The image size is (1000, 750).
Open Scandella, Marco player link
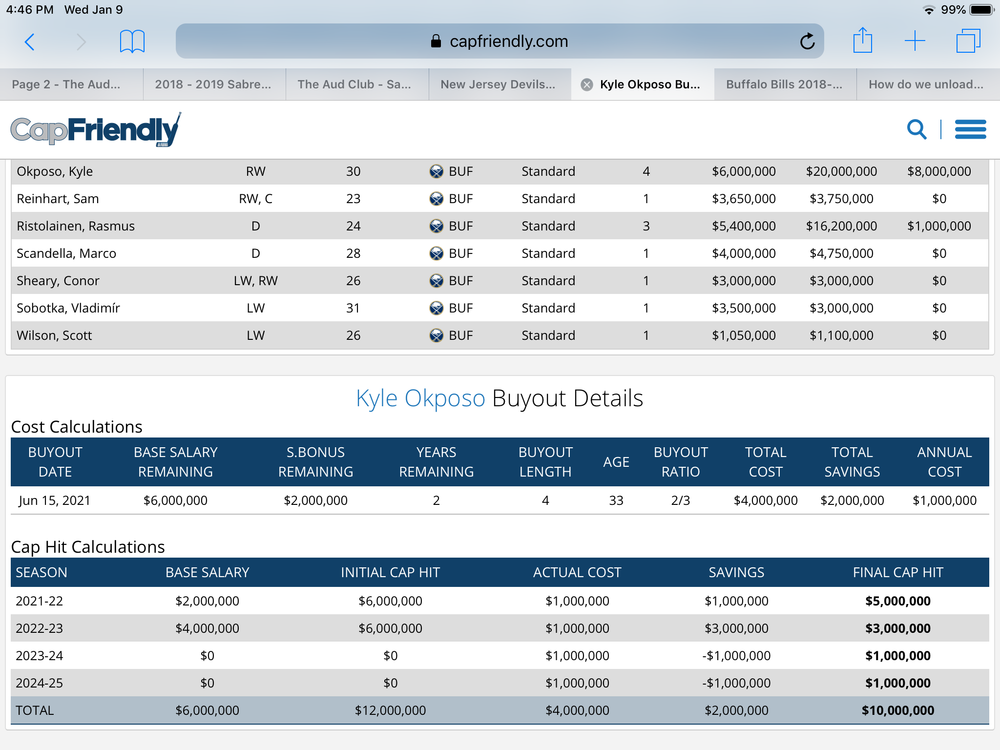pyautogui.click(x=66, y=254)
